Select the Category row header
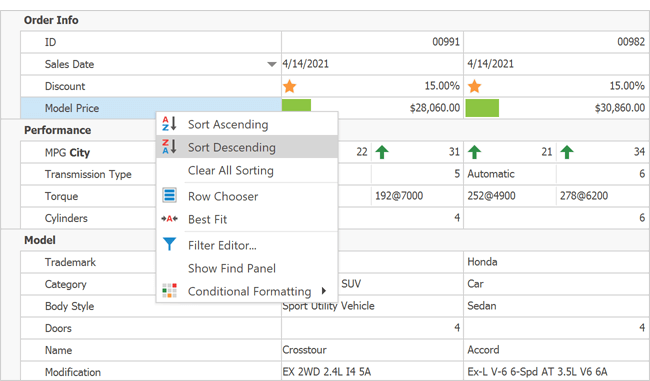This screenshot has width=650, height=381. tap(88, 284)
